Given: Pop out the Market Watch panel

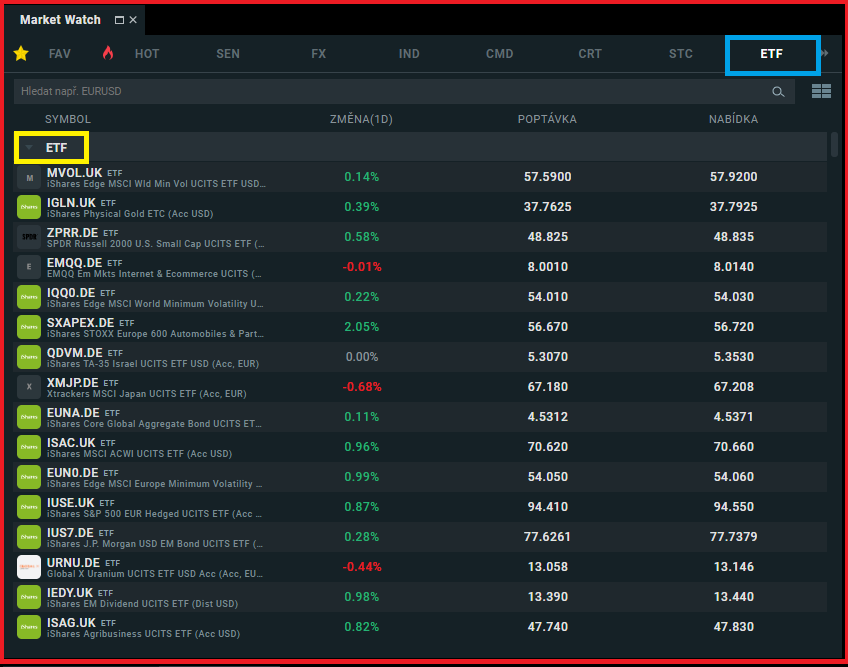Looking at the screenshot, I should coord(120,20).
